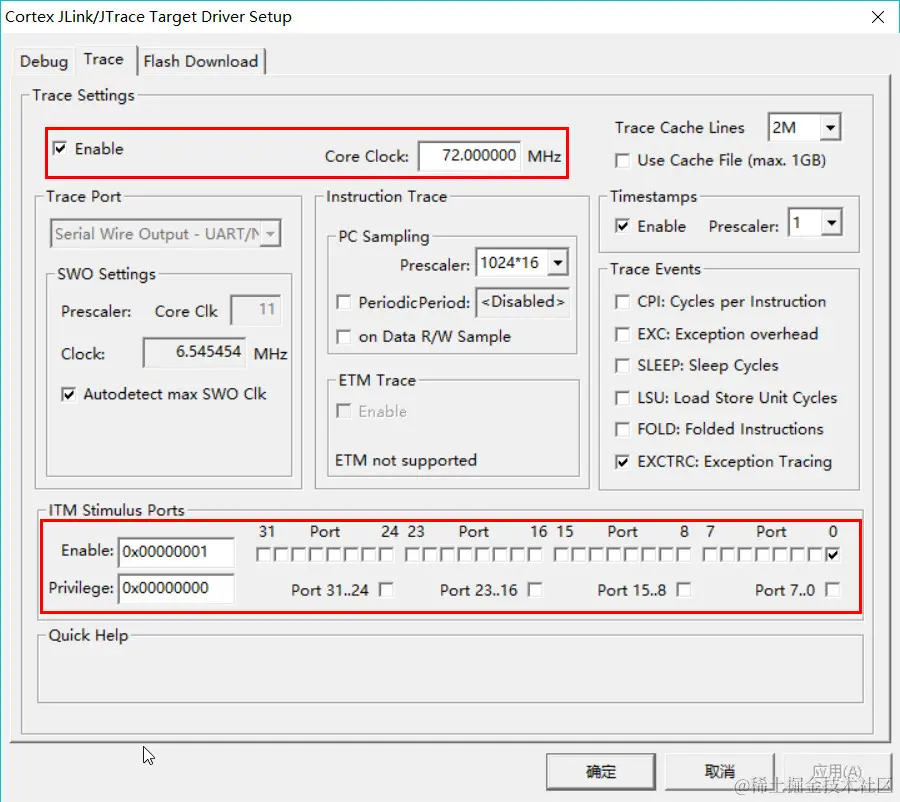Check ITM stimulus port 7 checkbox
Viewport: 900px width, 802px height.
(x=709, y=555)
